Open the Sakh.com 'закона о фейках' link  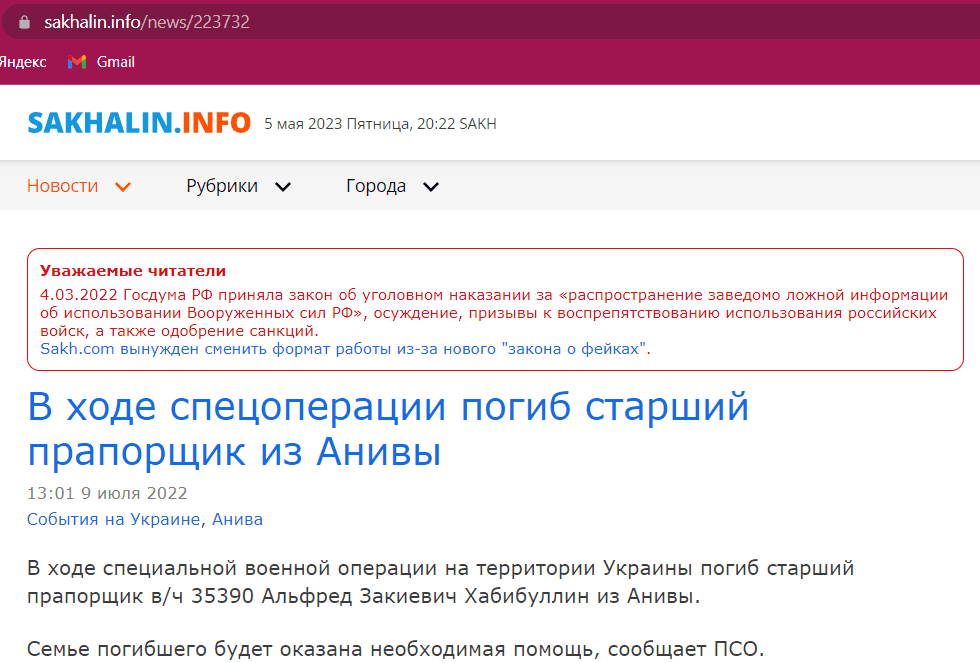click(x=345, y=349)
